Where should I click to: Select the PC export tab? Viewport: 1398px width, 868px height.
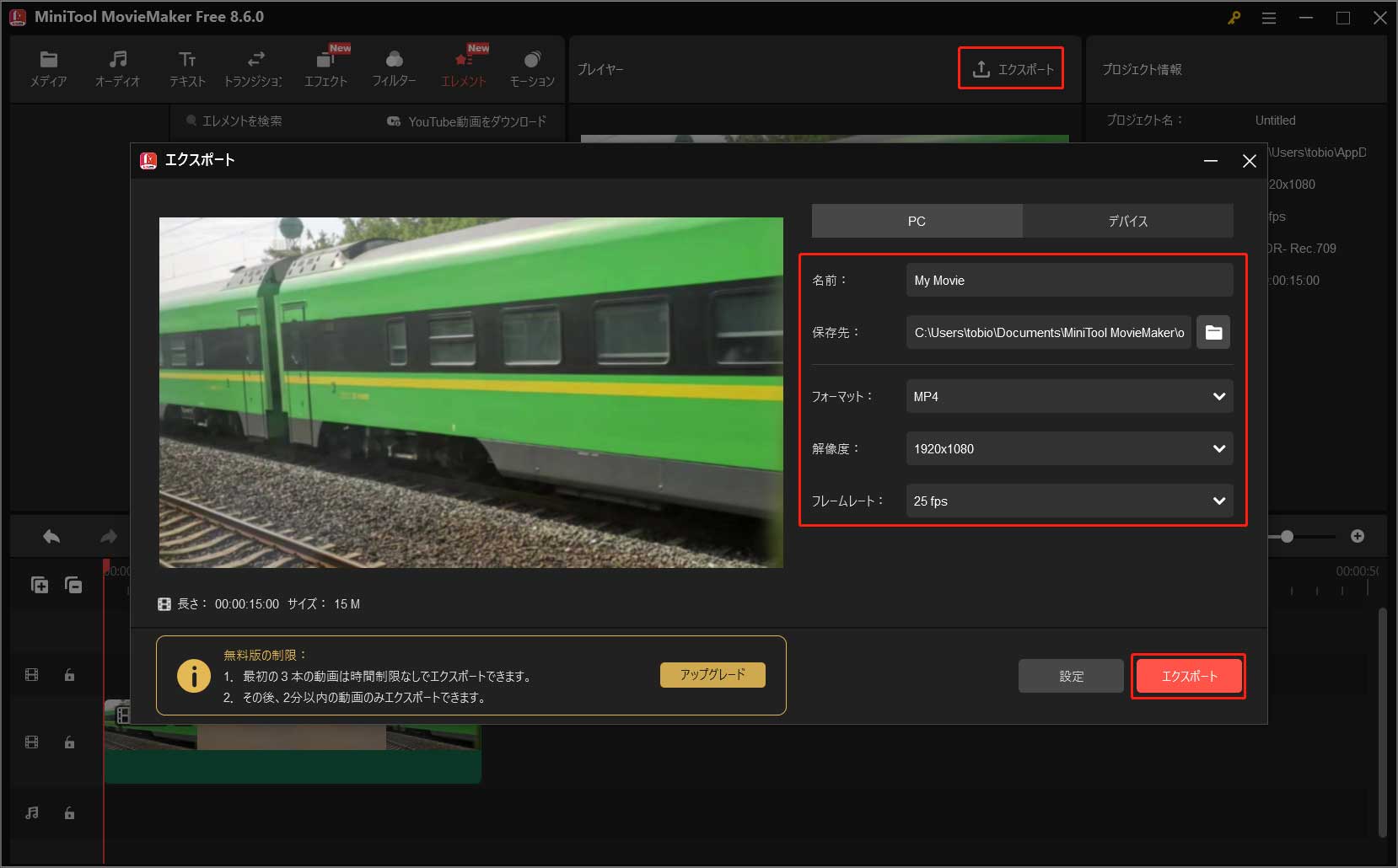[917, 221]
